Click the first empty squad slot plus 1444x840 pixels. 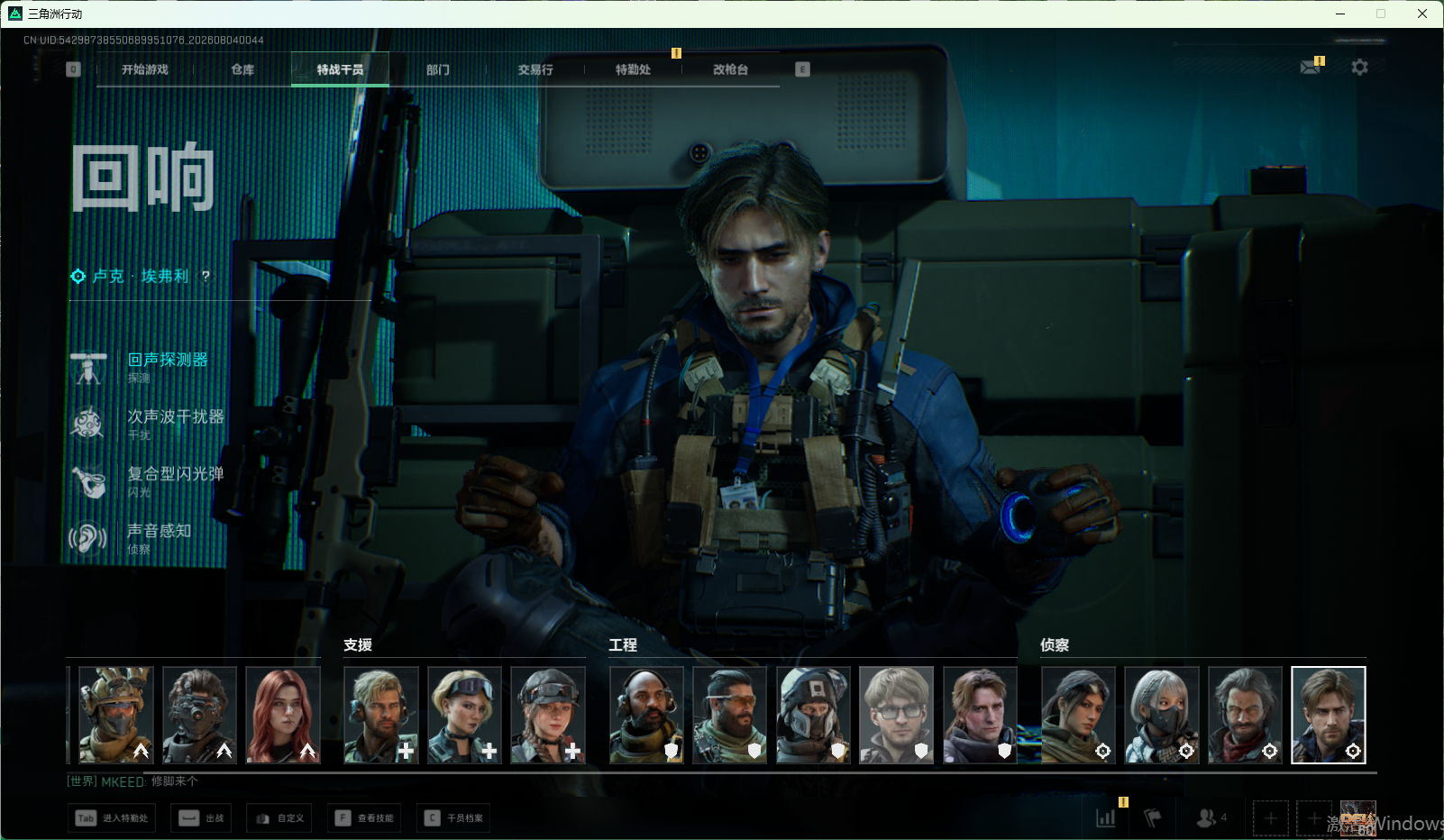click(x=1271, y=818)
